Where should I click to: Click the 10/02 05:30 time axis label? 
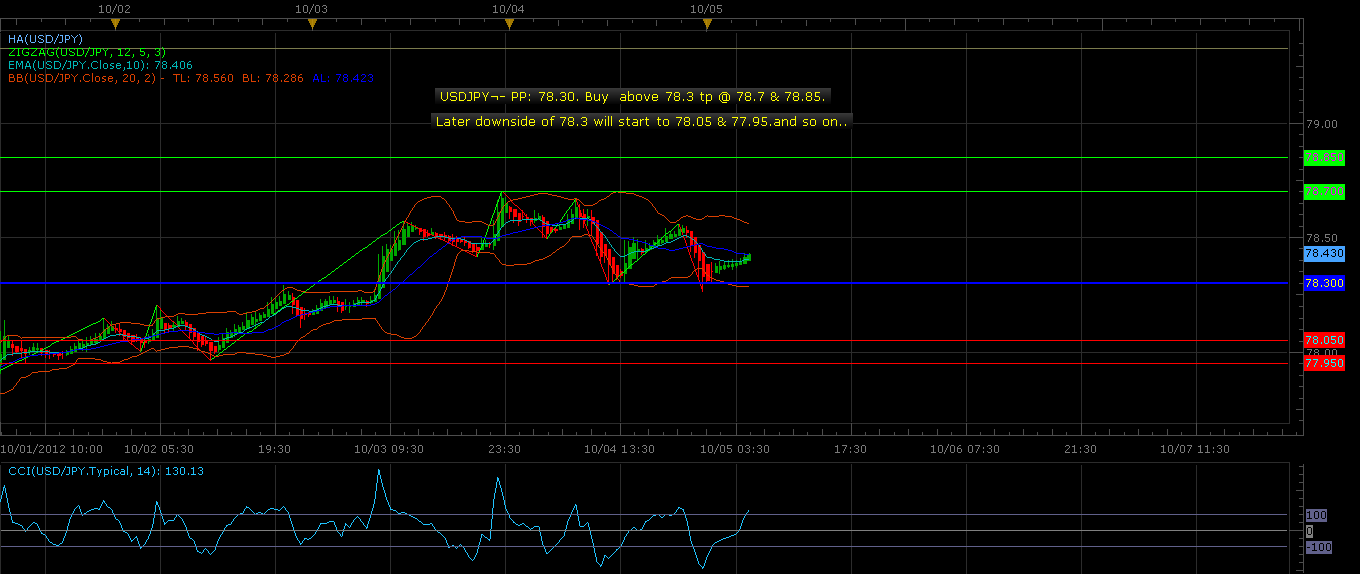159,449
